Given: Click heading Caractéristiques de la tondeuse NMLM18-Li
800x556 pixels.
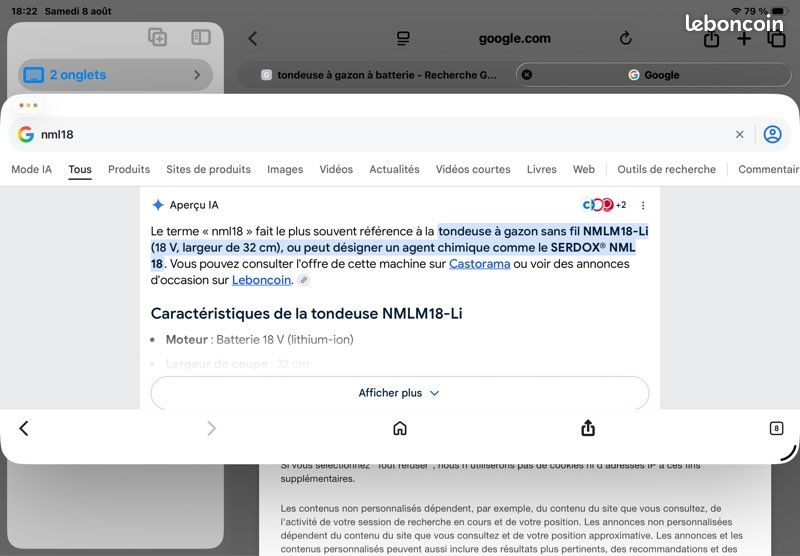Looking at the screenshot, I should coord(306,313).
